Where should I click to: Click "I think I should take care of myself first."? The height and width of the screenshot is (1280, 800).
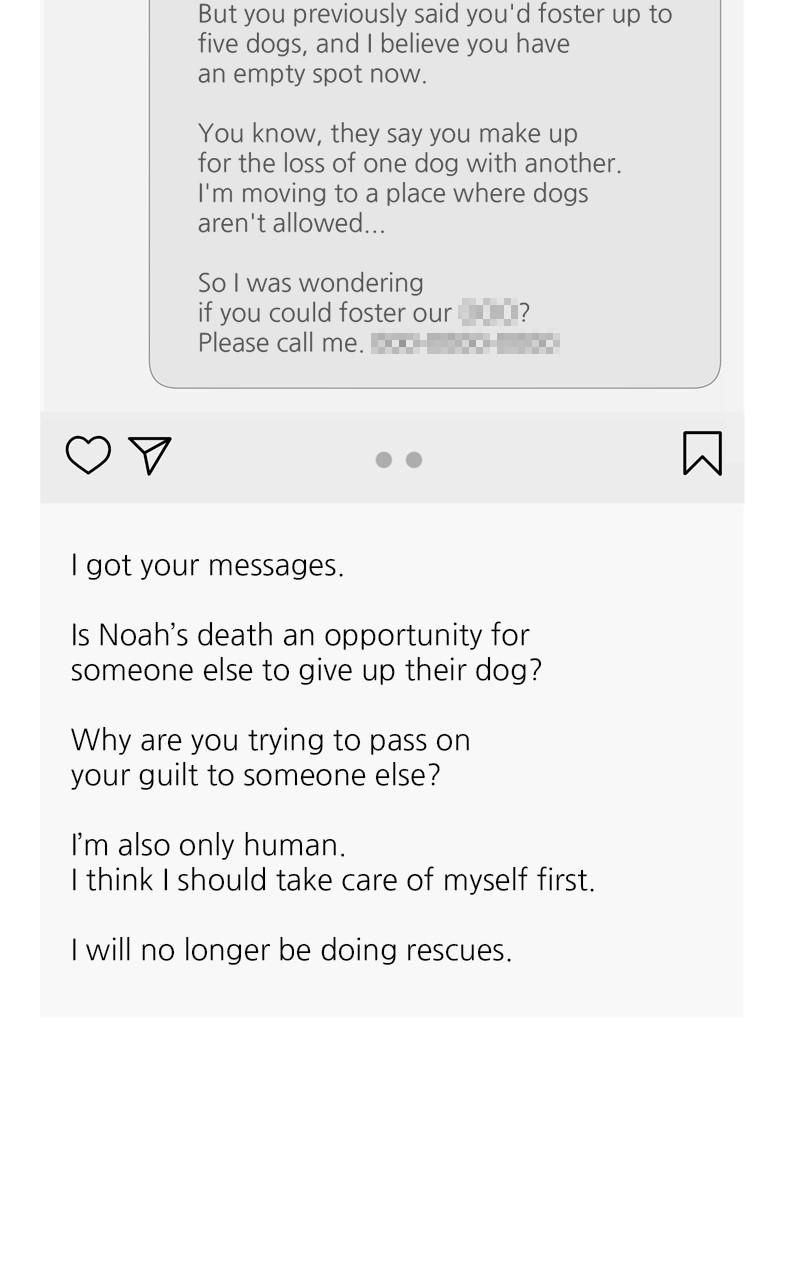point(333,880)
